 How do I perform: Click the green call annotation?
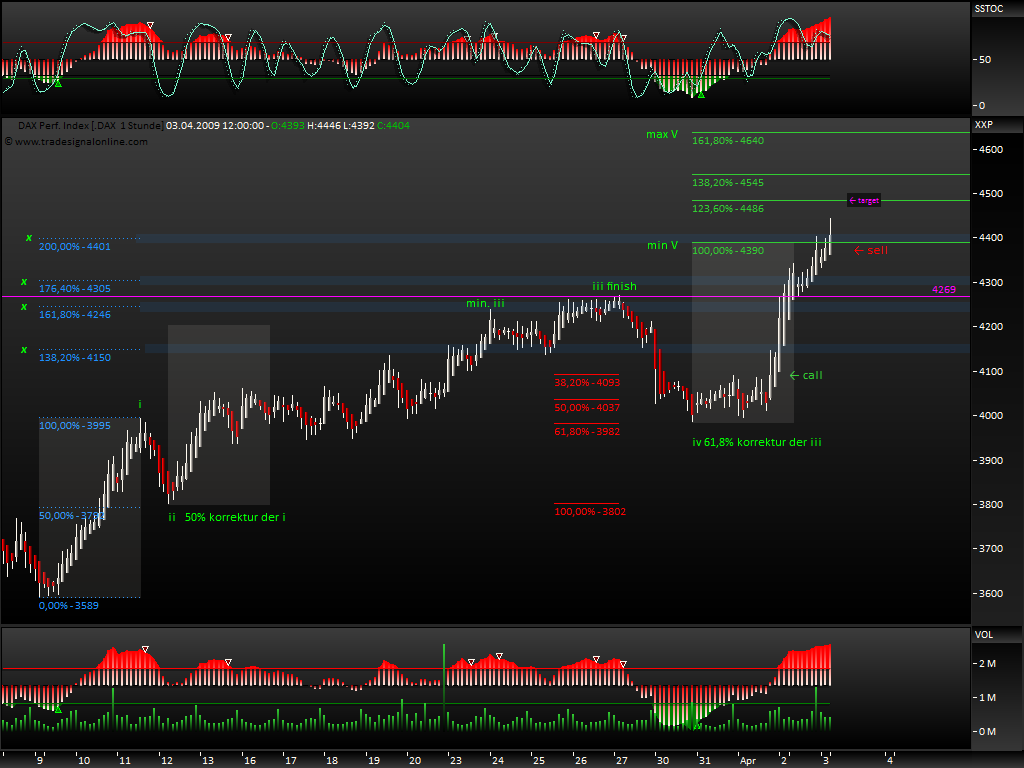[806, 375]
